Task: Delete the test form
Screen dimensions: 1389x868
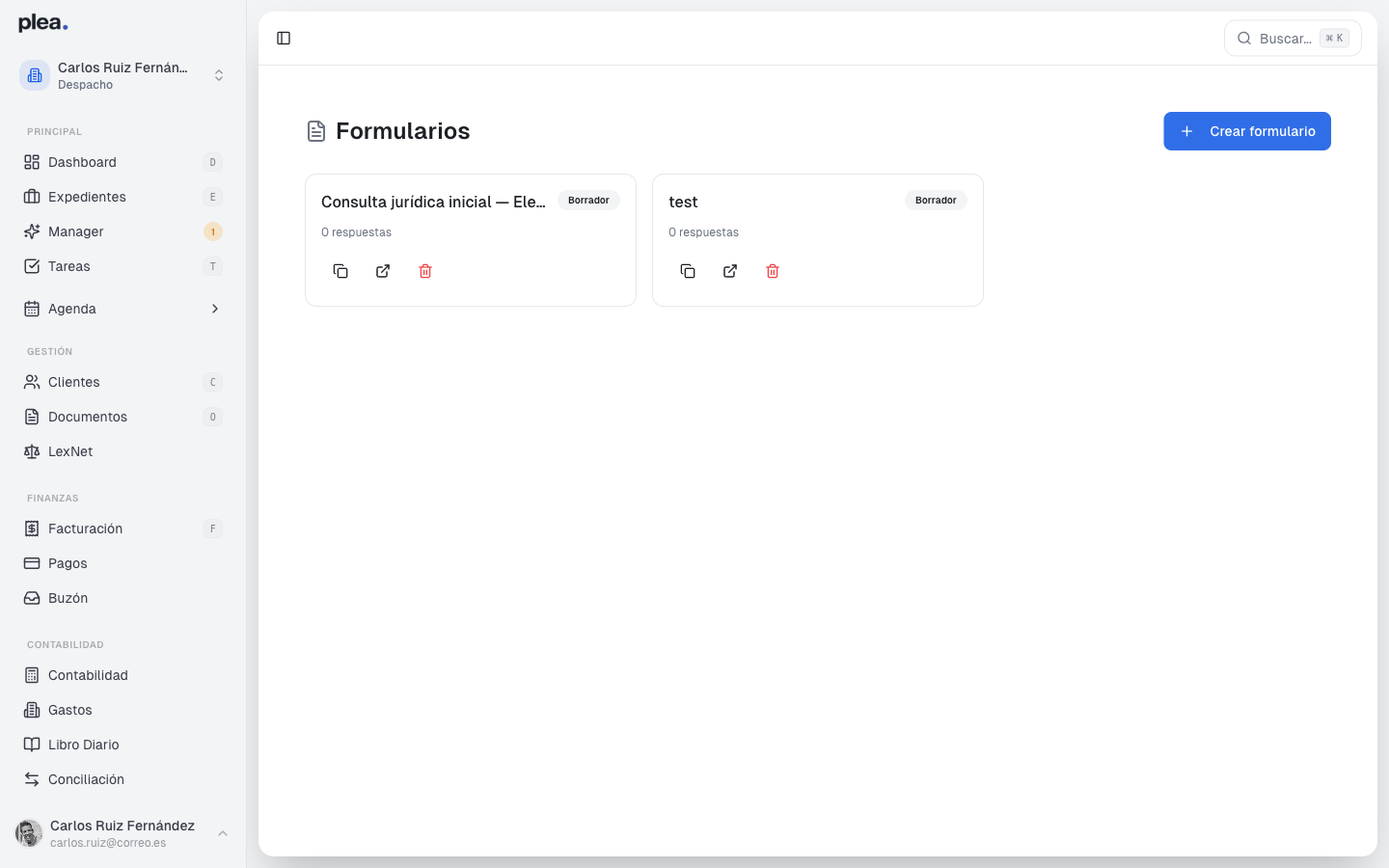Action: 773,271
